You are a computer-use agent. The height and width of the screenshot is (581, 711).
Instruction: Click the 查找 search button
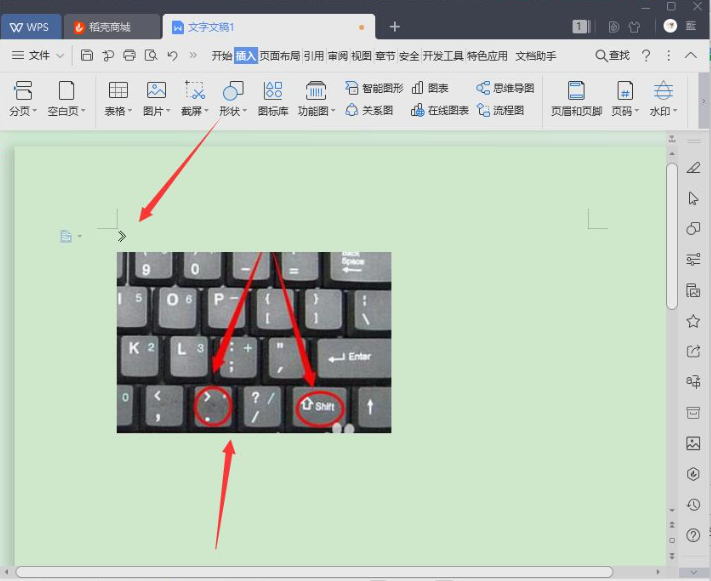[x=612, y=55]
